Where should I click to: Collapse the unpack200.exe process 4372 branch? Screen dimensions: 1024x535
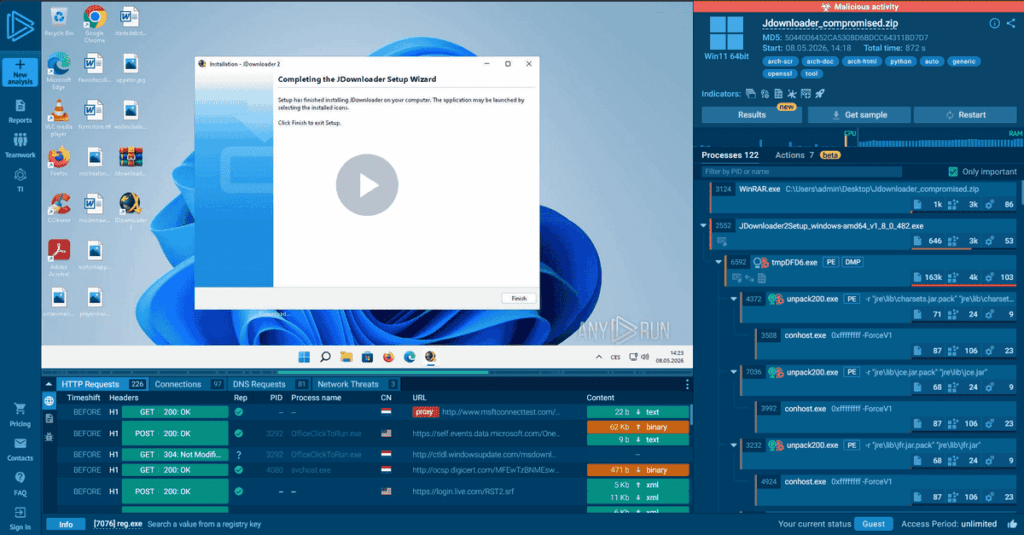[x=733, y=299]
